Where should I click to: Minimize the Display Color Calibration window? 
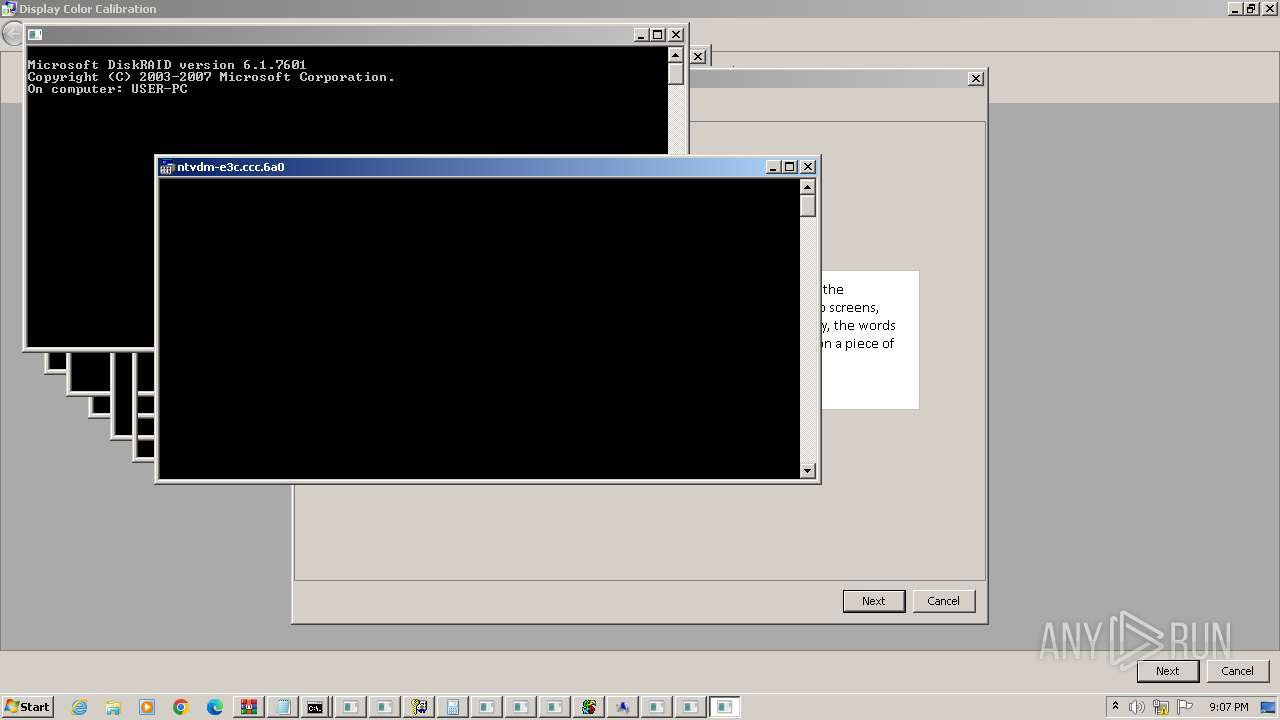tap(1235, 9)
